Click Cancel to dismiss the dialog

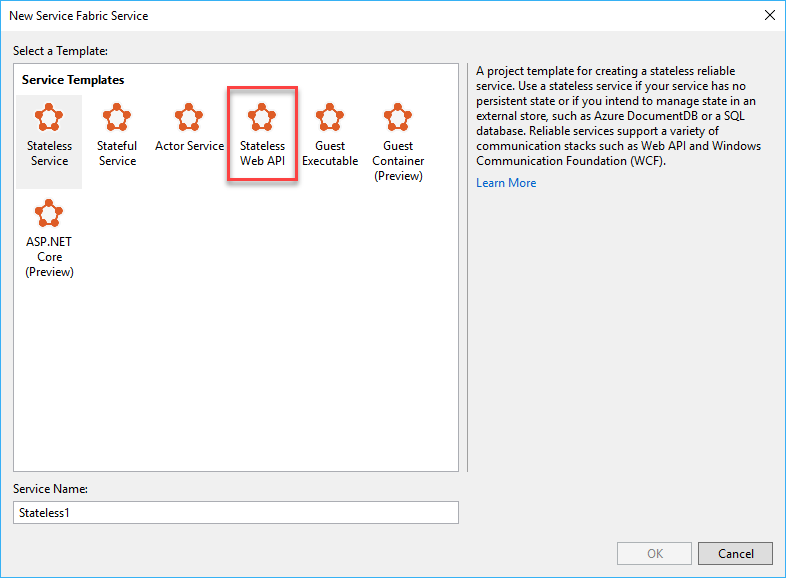(735, 554)
